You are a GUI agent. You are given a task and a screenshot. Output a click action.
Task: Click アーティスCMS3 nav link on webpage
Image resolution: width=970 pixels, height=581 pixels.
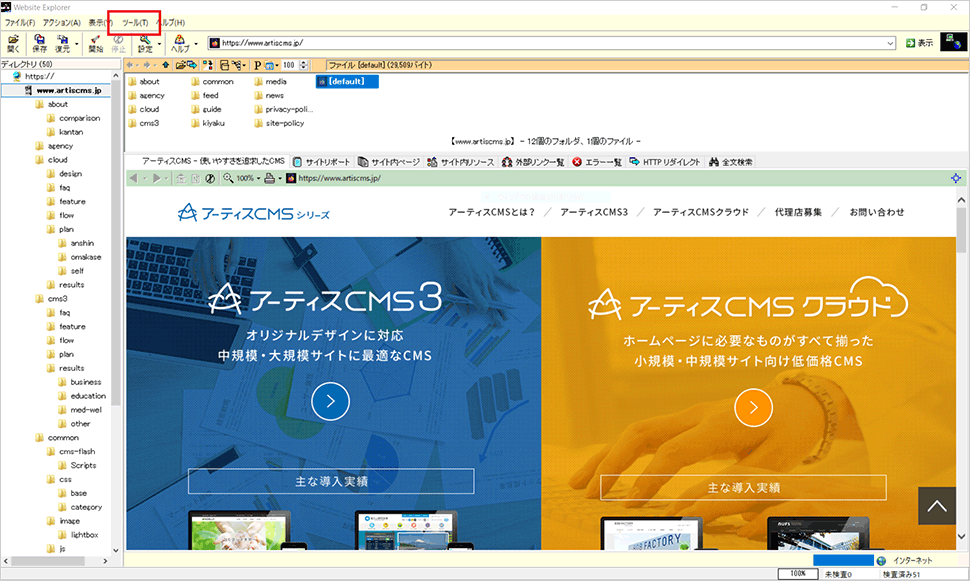[x=594, y=212]
